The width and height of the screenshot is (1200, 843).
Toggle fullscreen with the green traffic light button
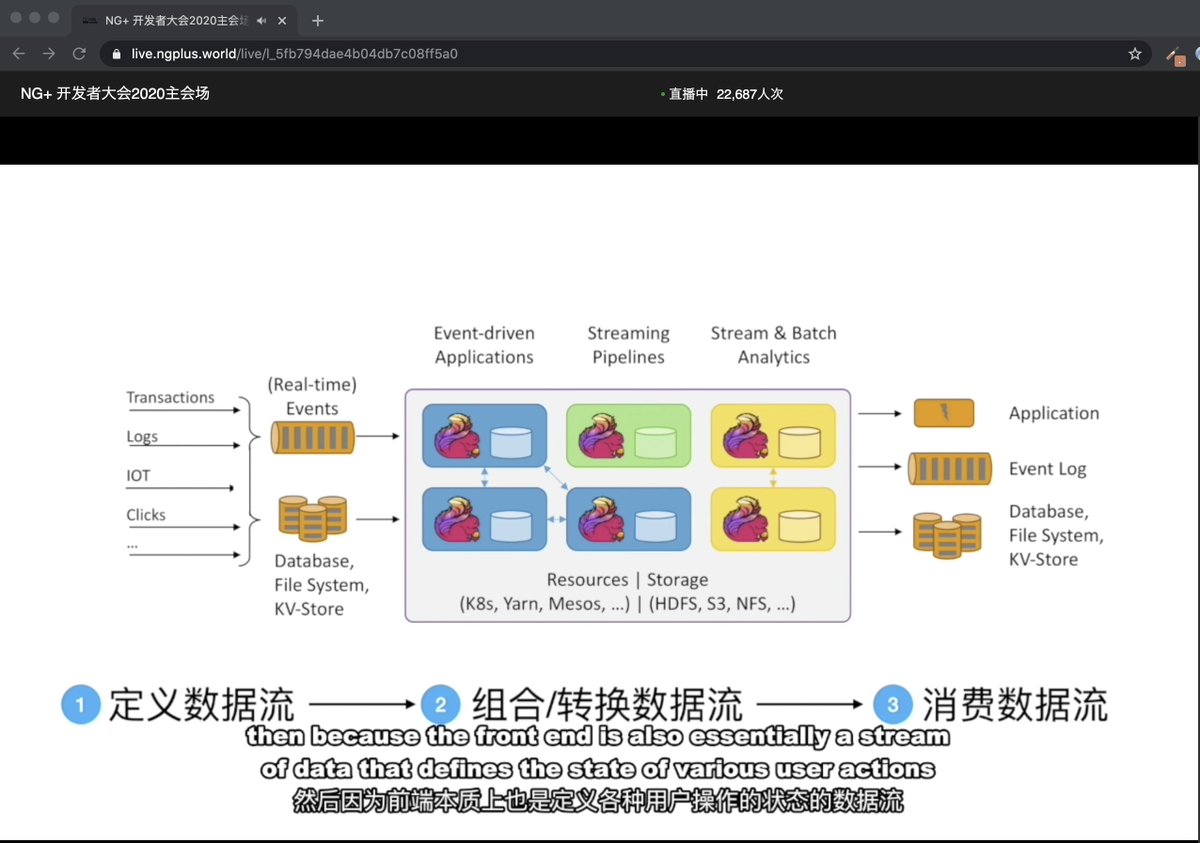tap(53, 16)
